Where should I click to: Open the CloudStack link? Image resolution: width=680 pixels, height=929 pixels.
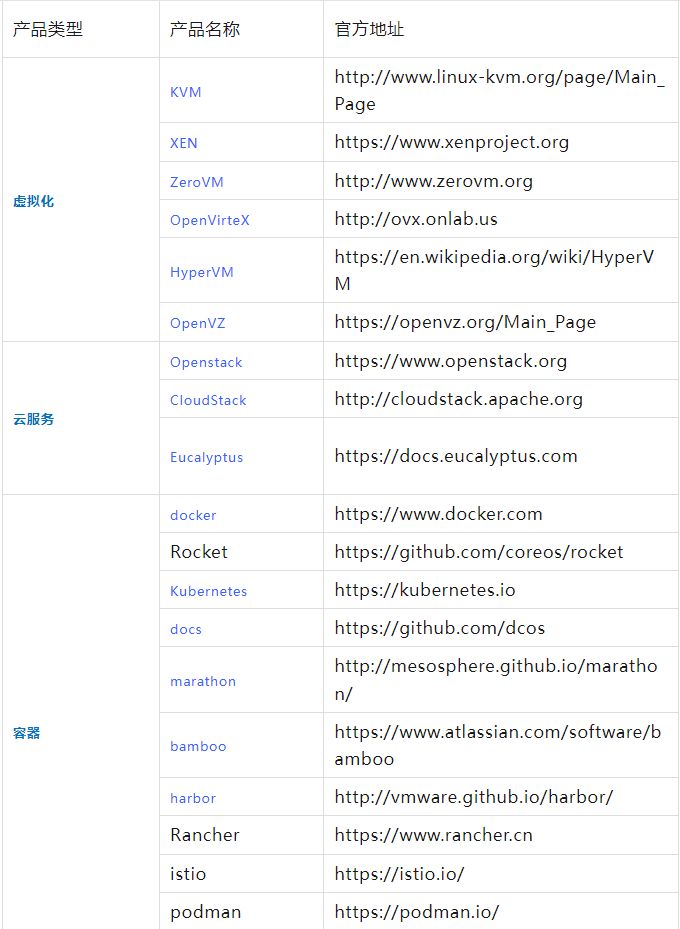click(x=208, y=401)
